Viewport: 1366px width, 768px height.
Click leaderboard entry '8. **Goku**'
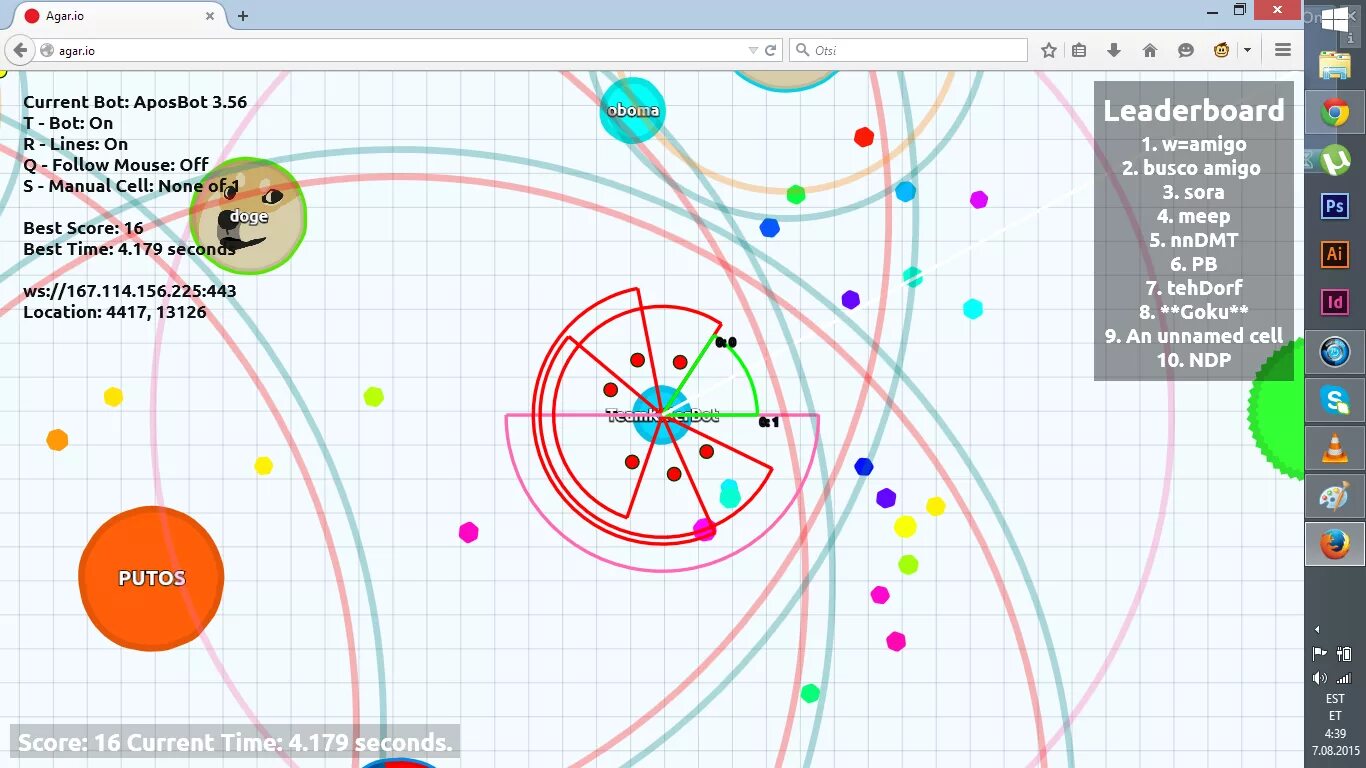(1193, 312)
